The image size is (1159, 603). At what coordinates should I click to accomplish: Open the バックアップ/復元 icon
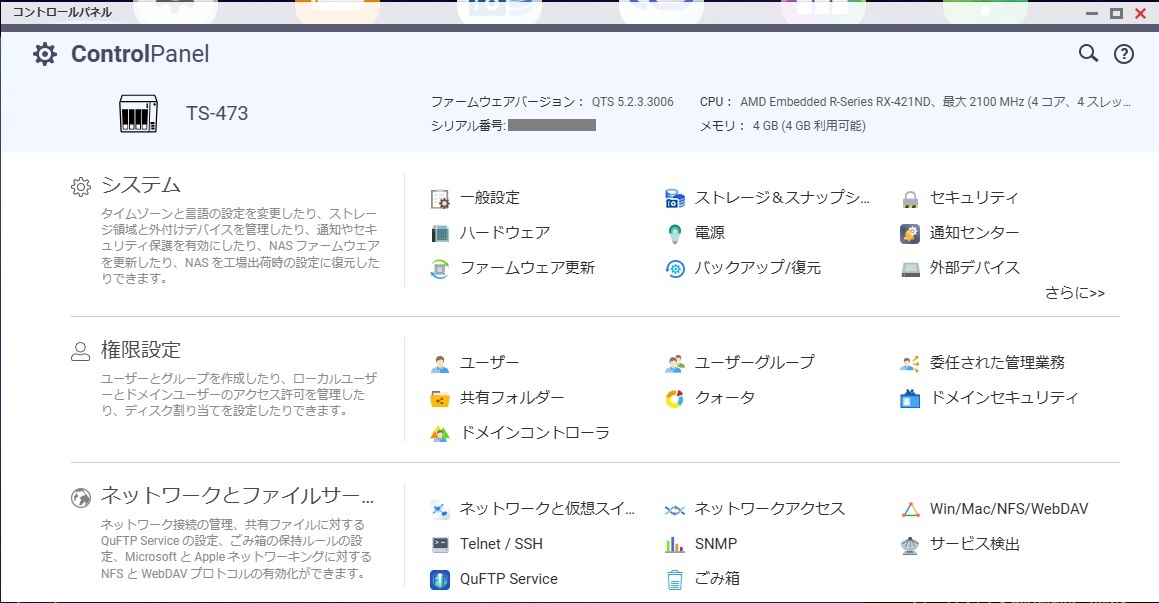click(x=675, y=268)
